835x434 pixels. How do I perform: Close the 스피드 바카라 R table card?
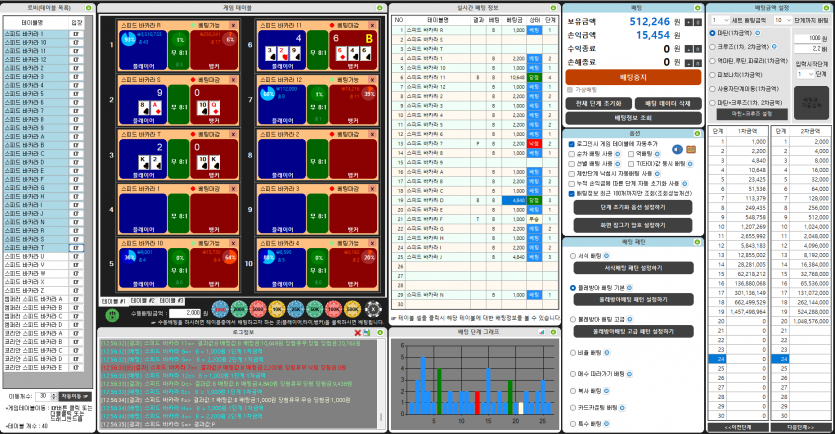point(233,23)
